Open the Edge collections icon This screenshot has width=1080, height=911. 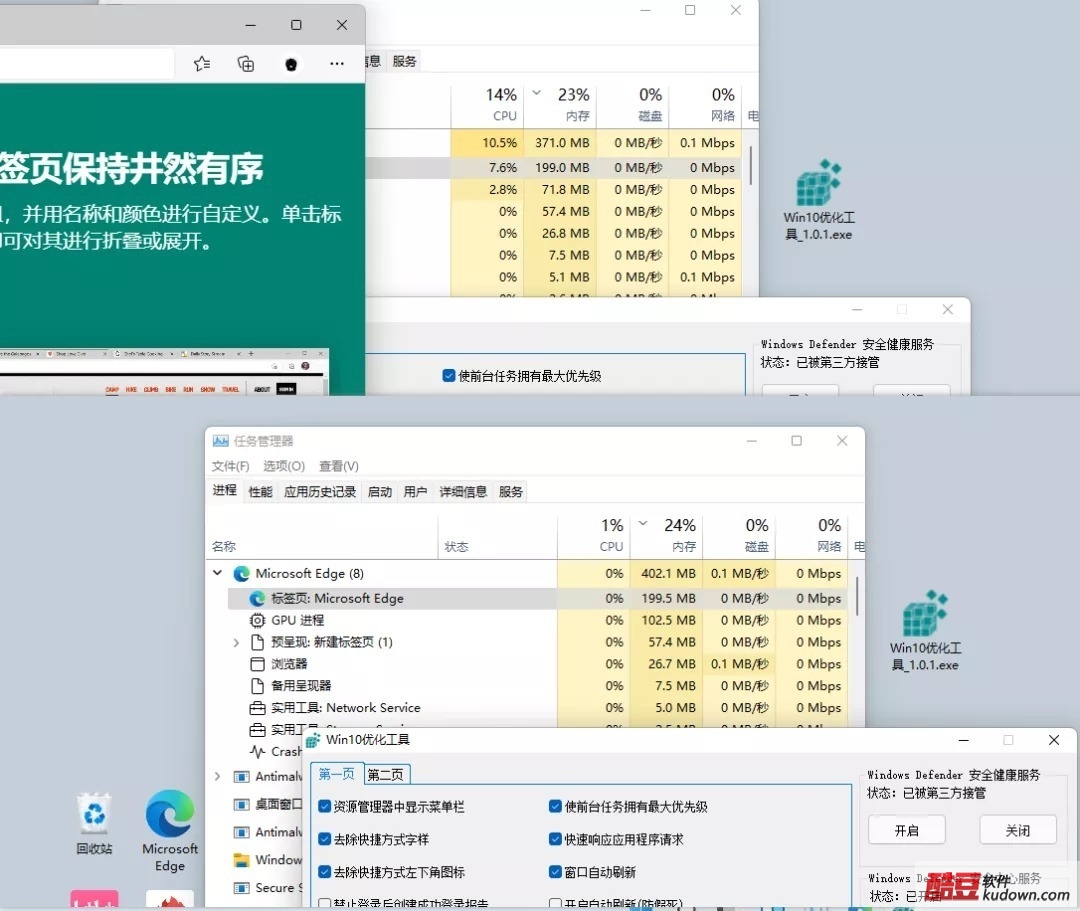246,64
